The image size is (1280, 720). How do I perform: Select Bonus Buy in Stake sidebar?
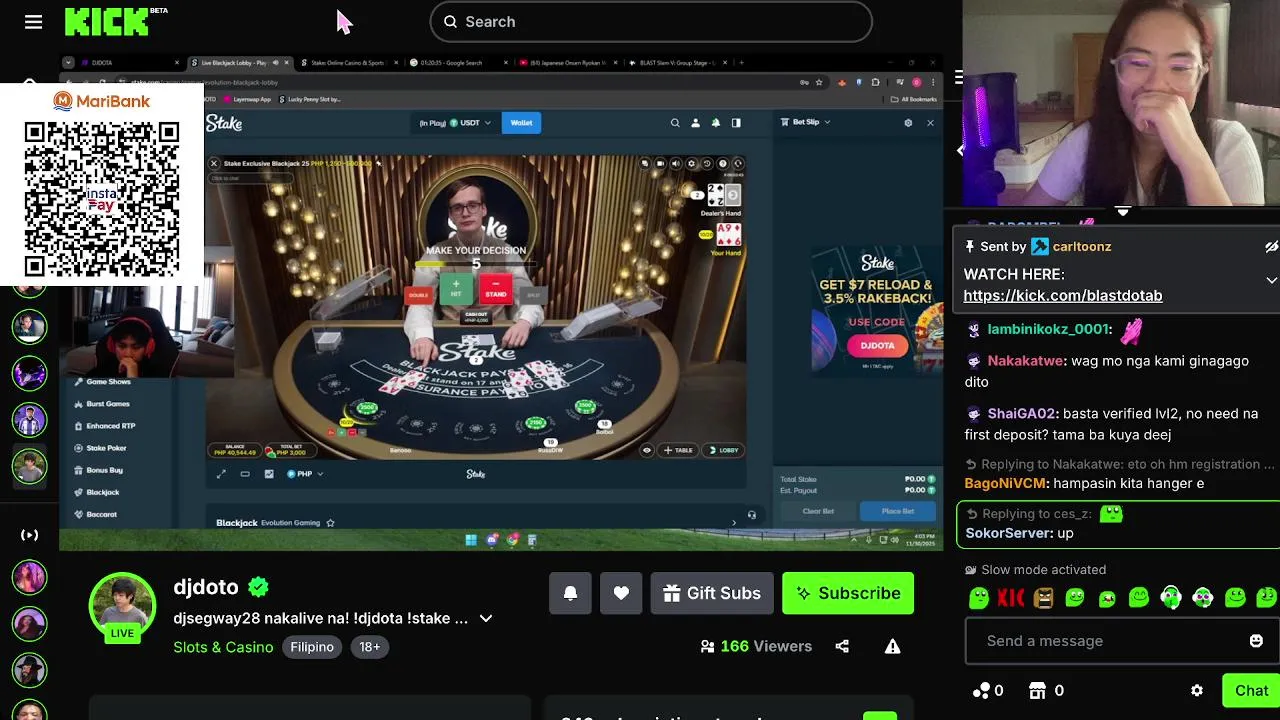[x=104, y=470]
